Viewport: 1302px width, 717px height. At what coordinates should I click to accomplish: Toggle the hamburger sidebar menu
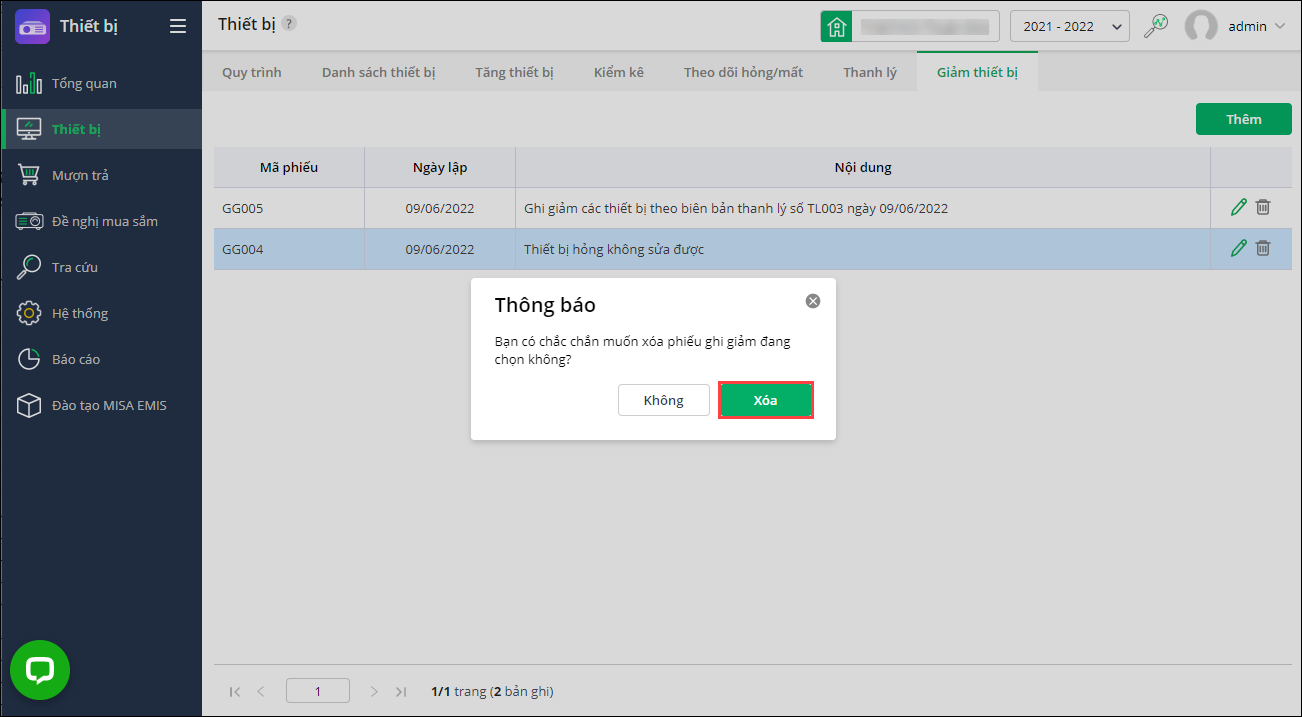[178, 26]
